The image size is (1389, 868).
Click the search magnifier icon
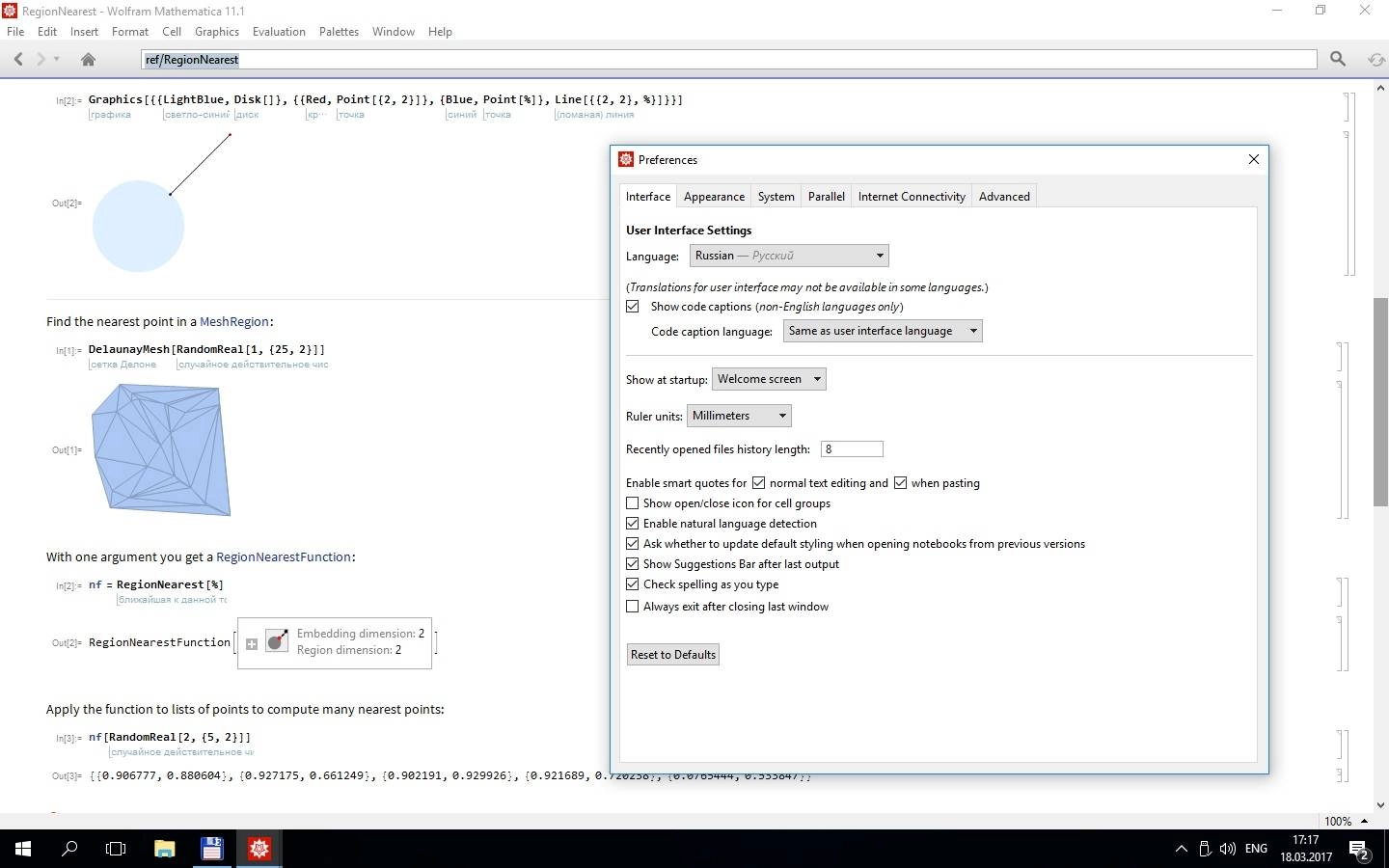(1338, 59)
